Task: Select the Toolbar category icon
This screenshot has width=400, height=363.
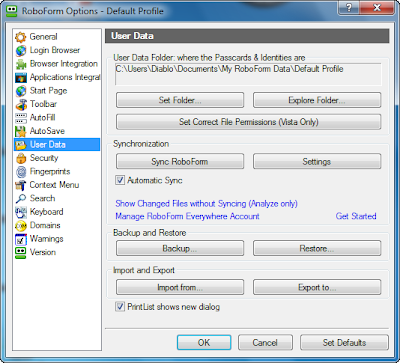Action: click(21, 104)
